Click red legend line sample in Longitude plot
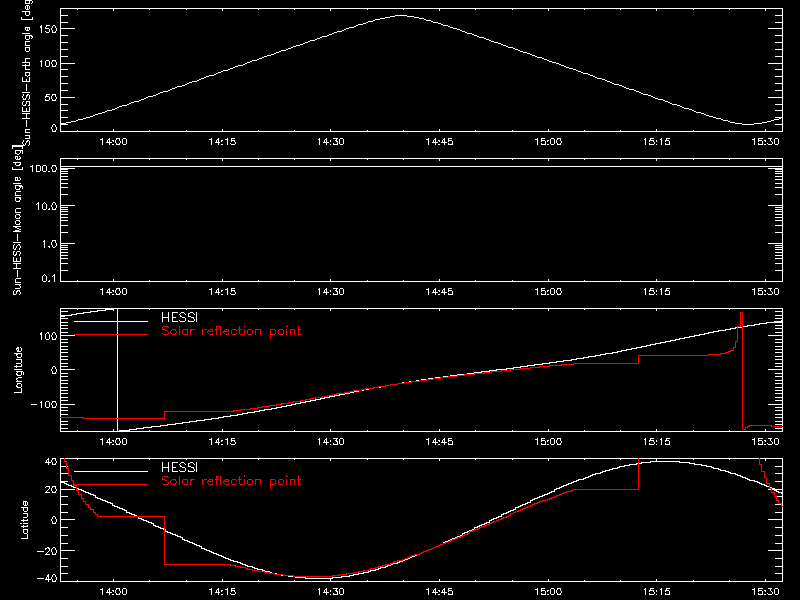Viewport: 800px width, 600px height. coord(111,335)
